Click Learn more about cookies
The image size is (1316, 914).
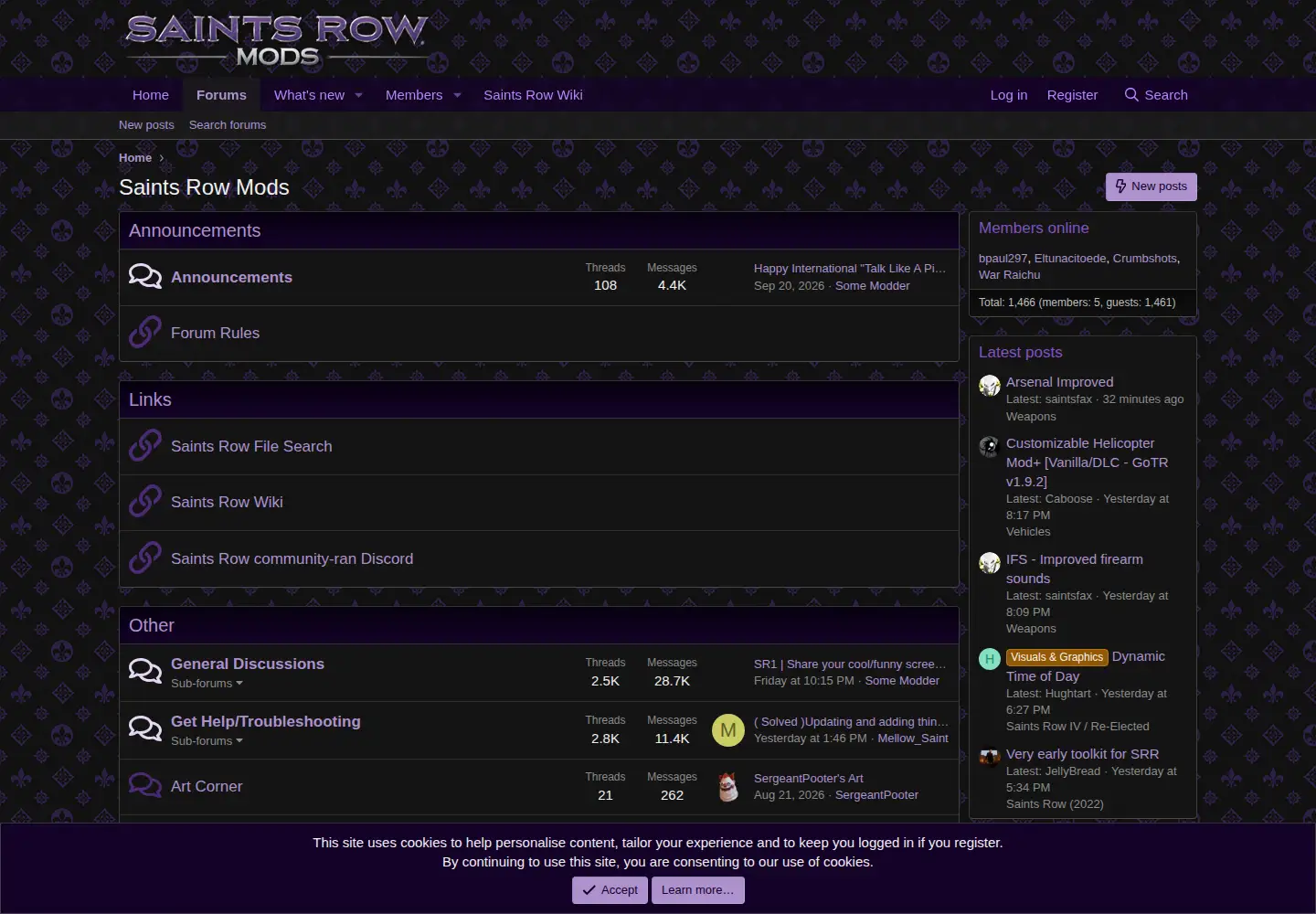tap(698, 890)
